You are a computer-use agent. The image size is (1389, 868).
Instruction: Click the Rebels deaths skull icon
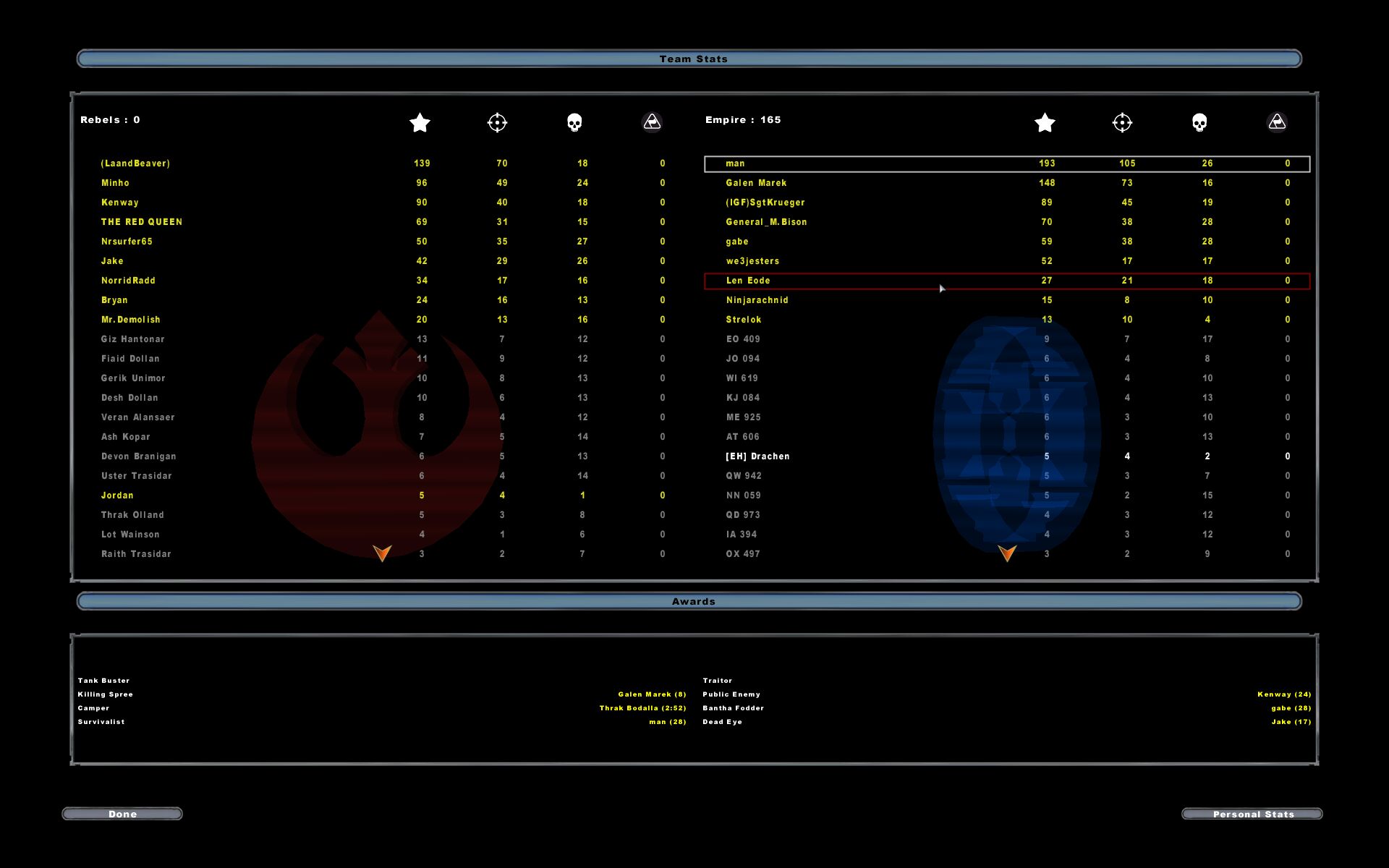(574, 122)
